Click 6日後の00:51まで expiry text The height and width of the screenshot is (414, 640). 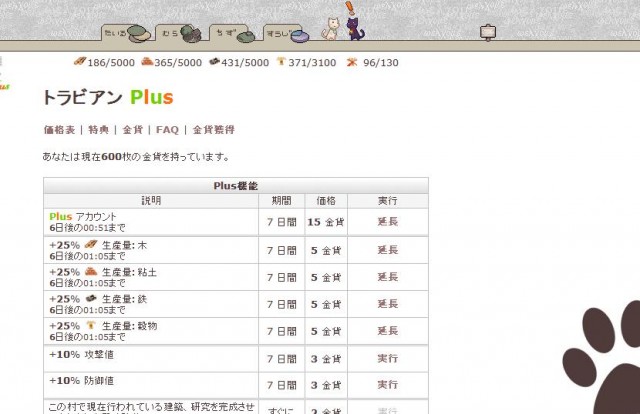pos(87,228)
